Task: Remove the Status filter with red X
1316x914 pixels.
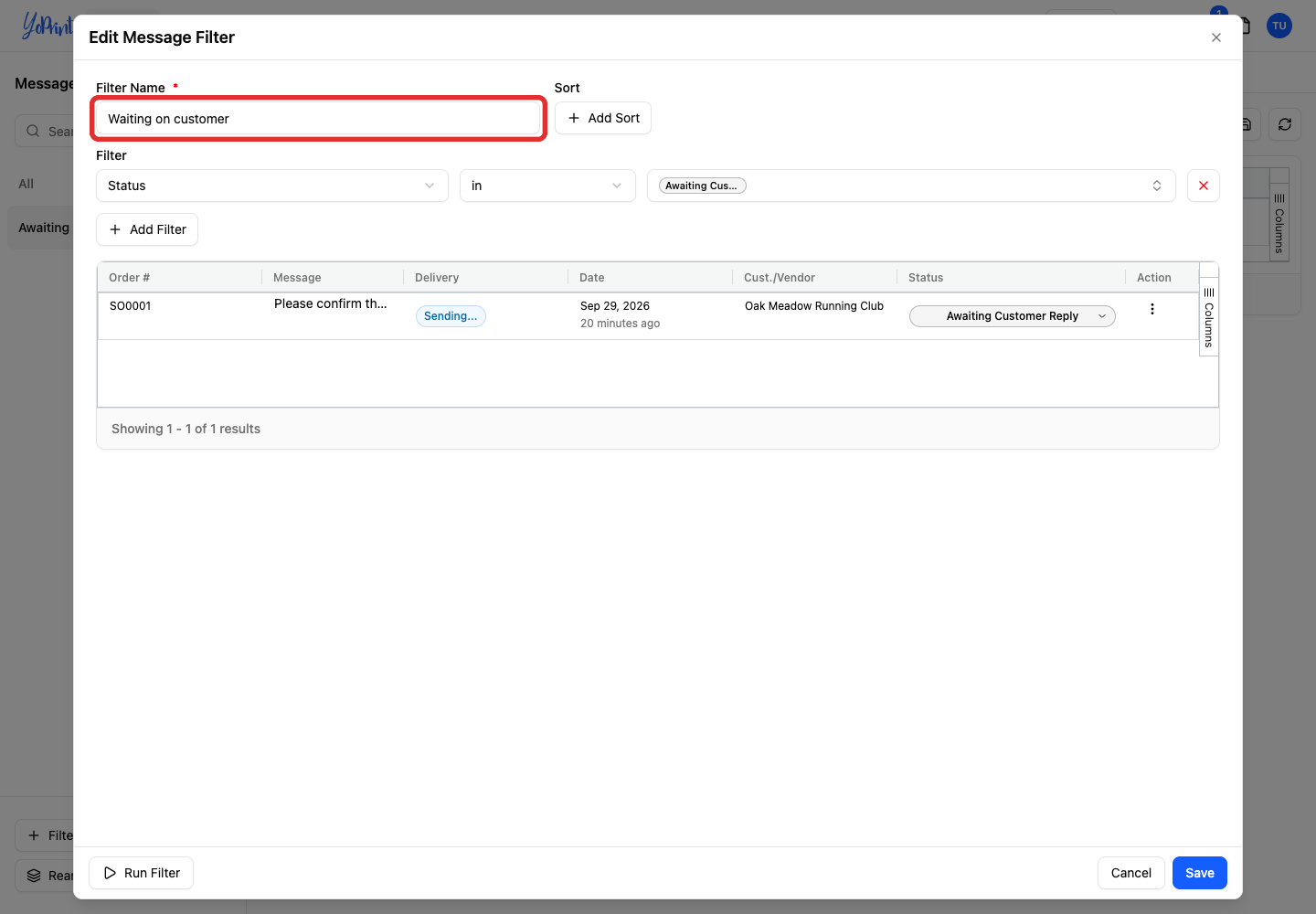Action: point(1204,186)
